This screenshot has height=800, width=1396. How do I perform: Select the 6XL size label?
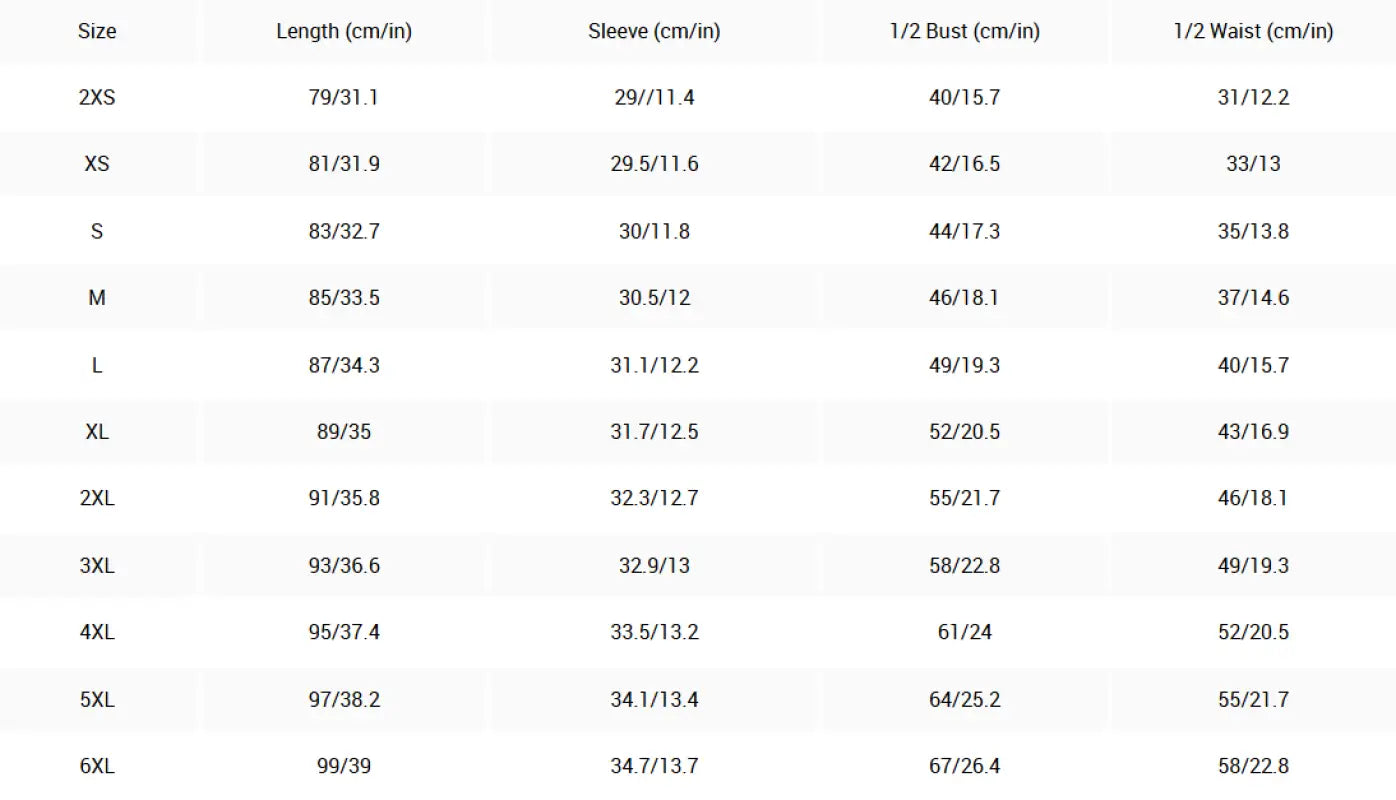point(97,766)
